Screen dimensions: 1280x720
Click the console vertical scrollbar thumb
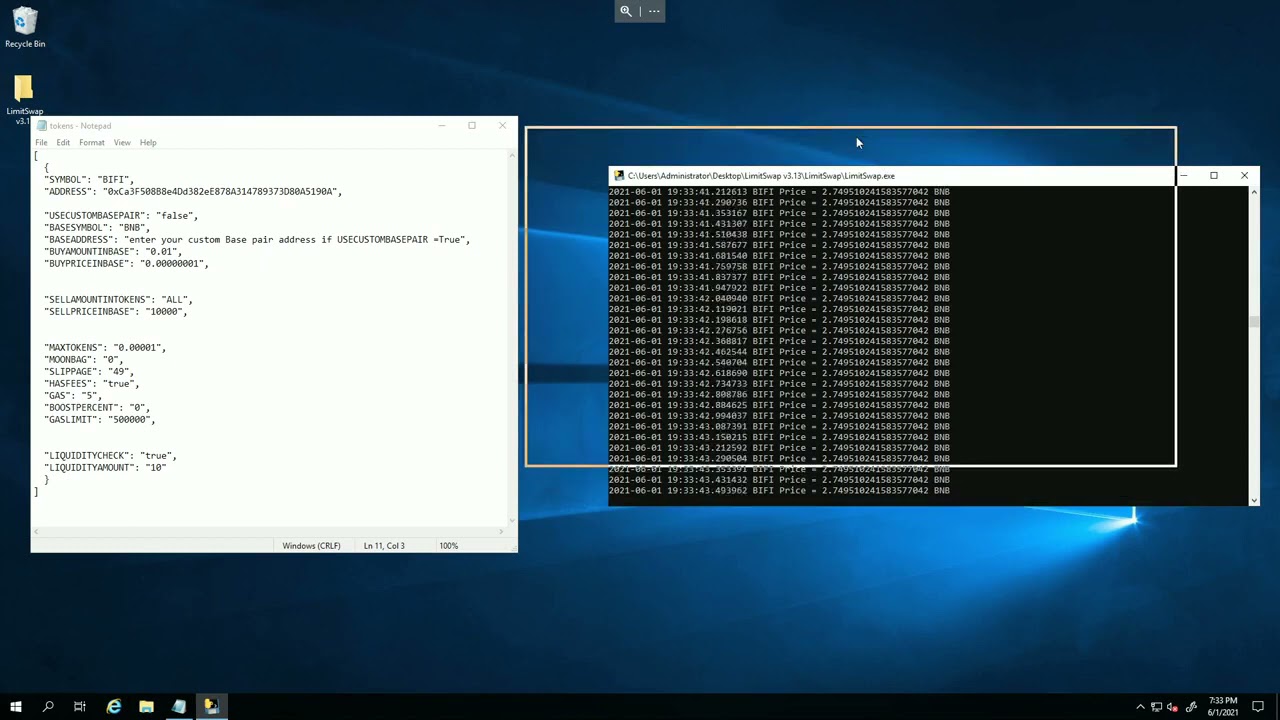[1254, 321]
